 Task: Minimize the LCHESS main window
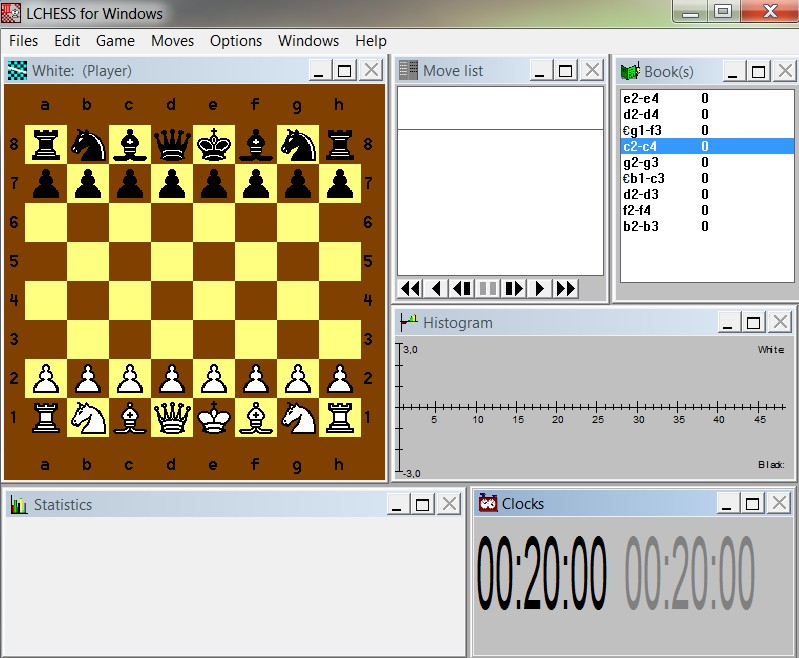click(x=690, y=11)
